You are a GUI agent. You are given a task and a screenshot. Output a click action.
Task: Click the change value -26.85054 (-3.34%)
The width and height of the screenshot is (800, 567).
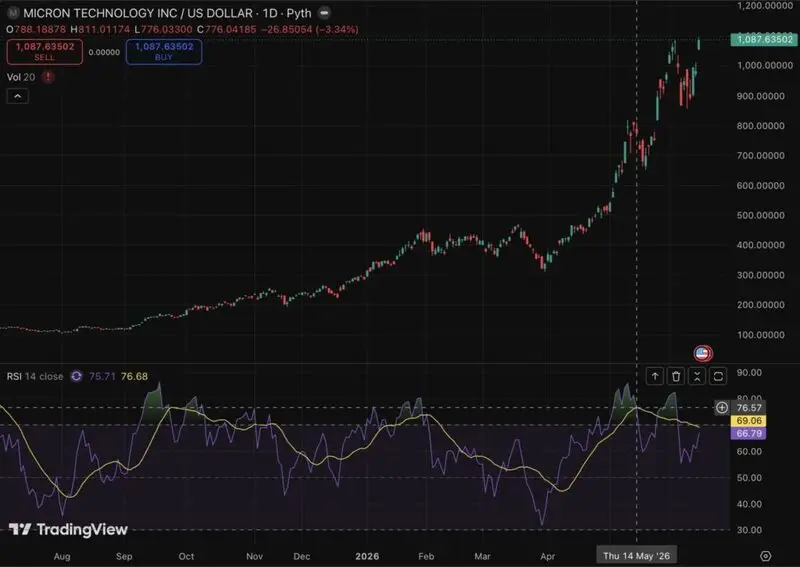click(x=310, y=30)
